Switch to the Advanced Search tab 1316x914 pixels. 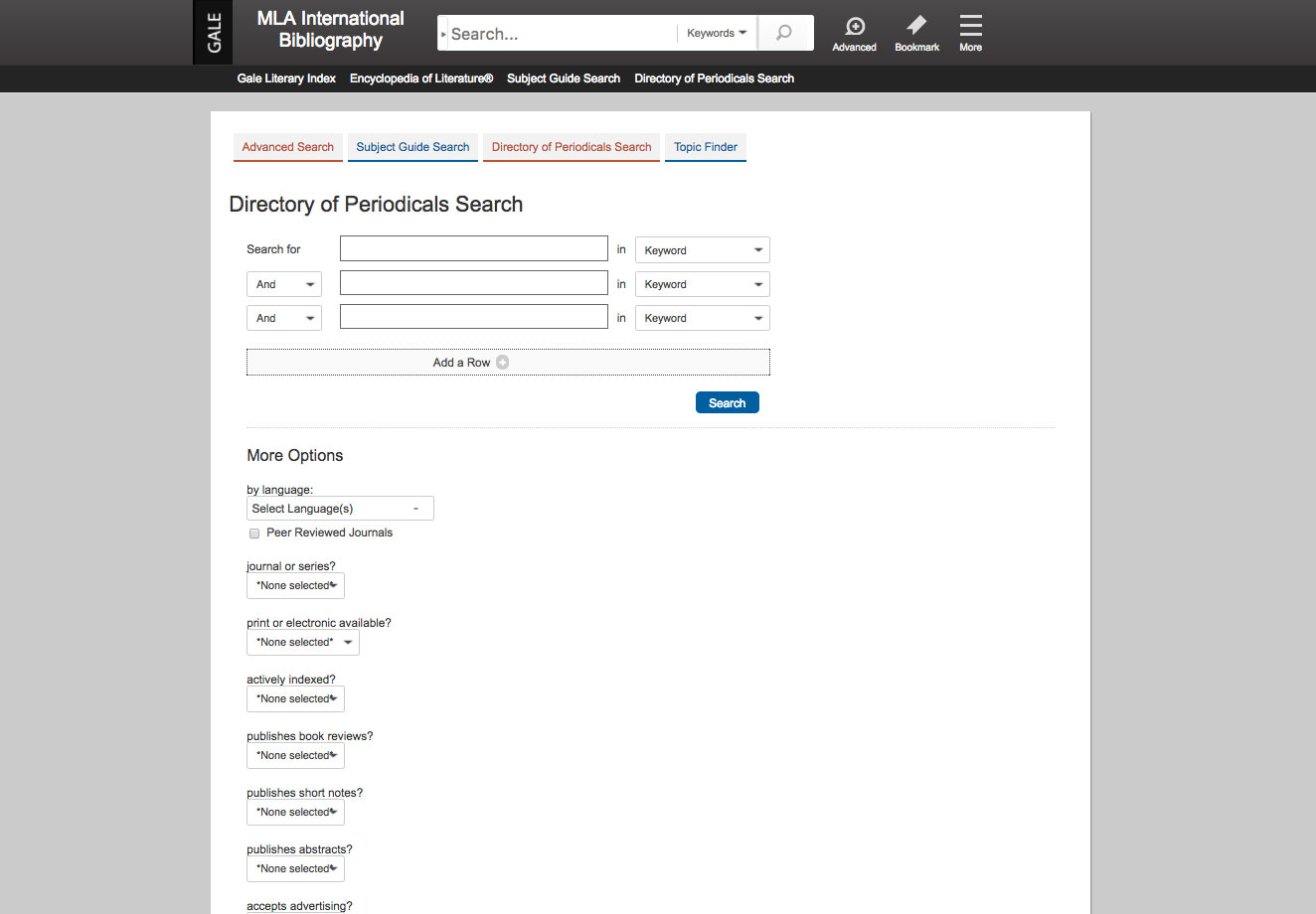click(x=288, y=147)
